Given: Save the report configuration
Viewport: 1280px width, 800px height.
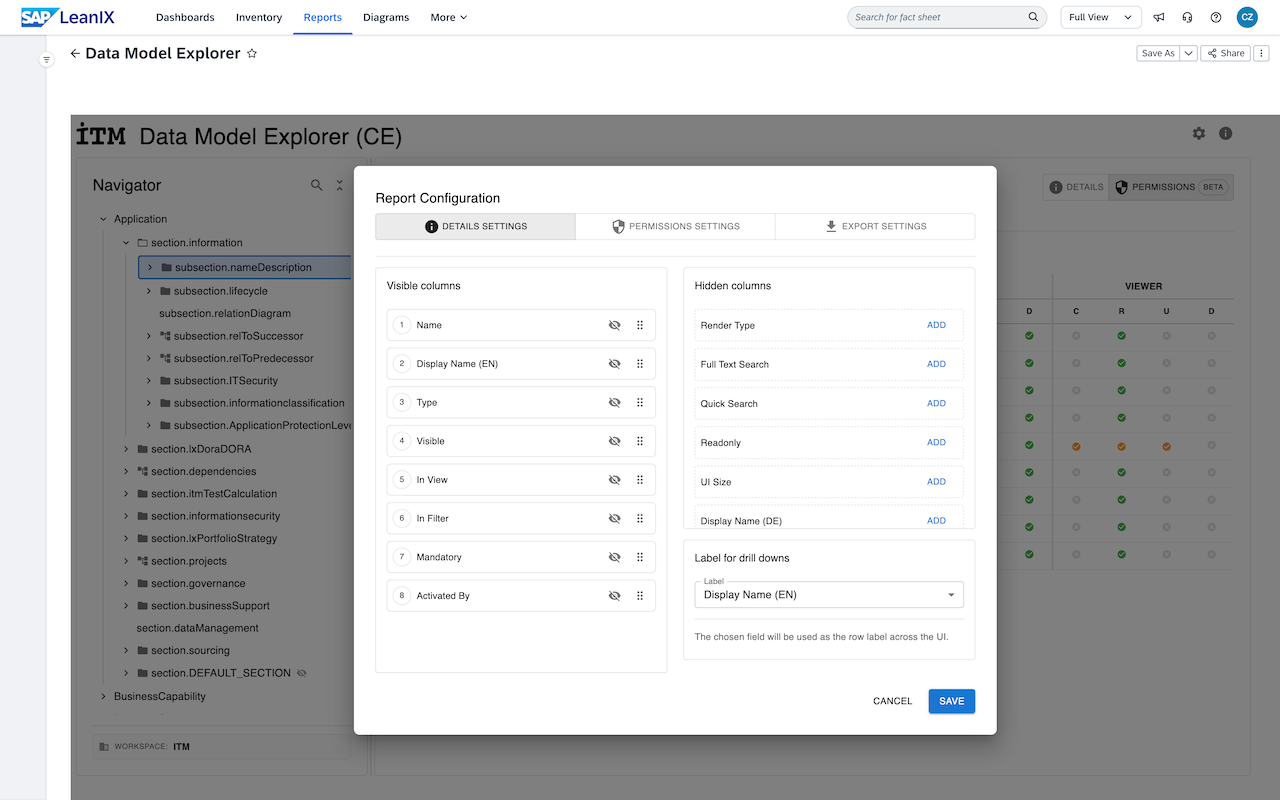Looking at the screenshot, I should (951, 701).
